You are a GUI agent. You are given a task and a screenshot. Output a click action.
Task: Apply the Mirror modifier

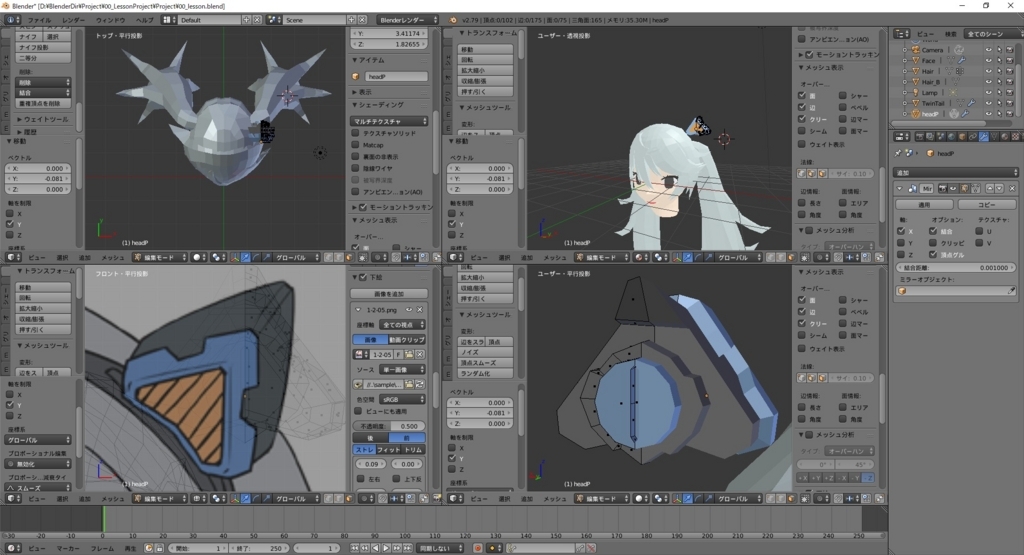tap(924, 204)
